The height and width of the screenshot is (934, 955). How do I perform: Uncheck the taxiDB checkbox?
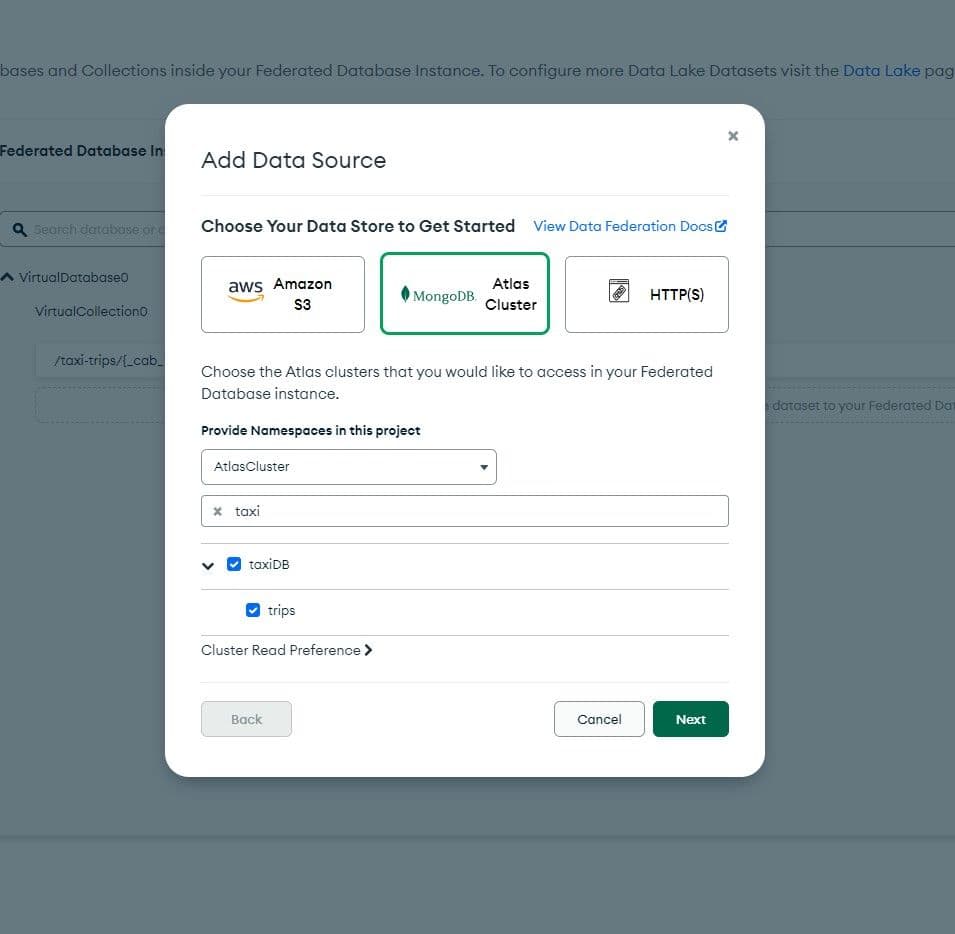[234, 564]
